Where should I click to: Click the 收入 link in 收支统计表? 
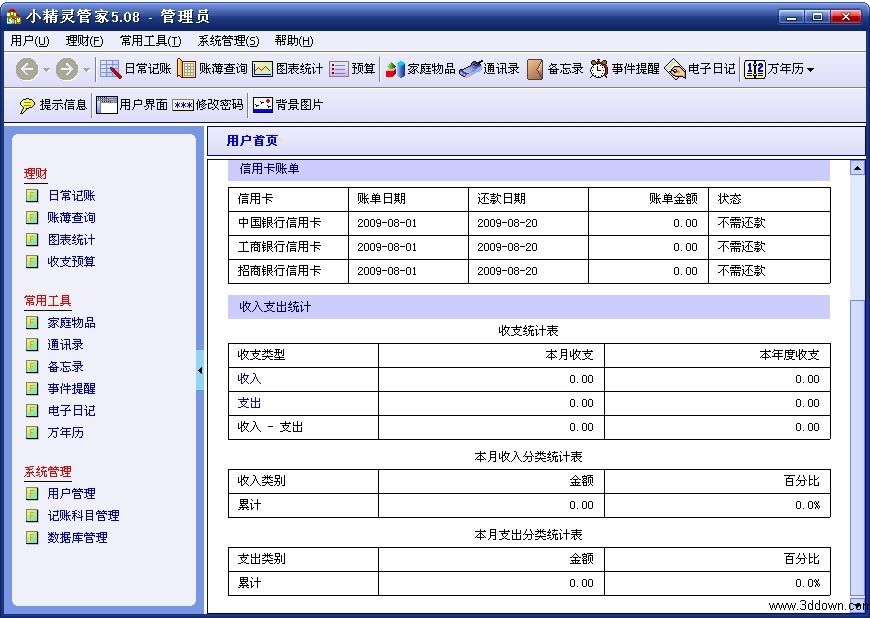tap(249, 379)
